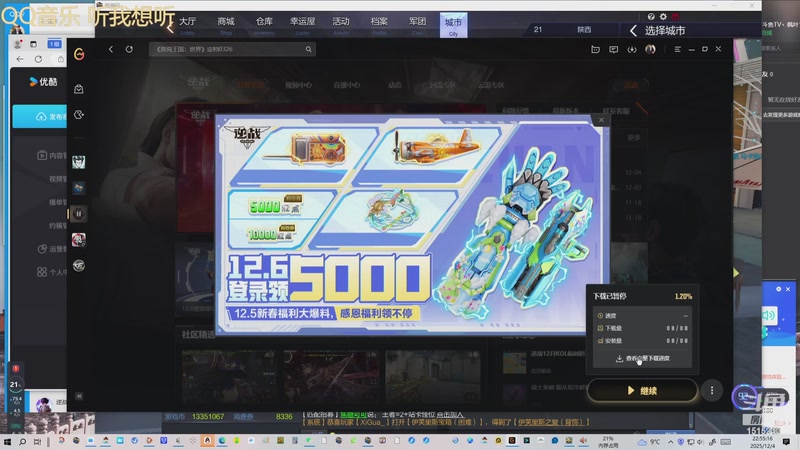The image size is (800, 450).
Task: Open Windows taskbar search
Action: 22,441
